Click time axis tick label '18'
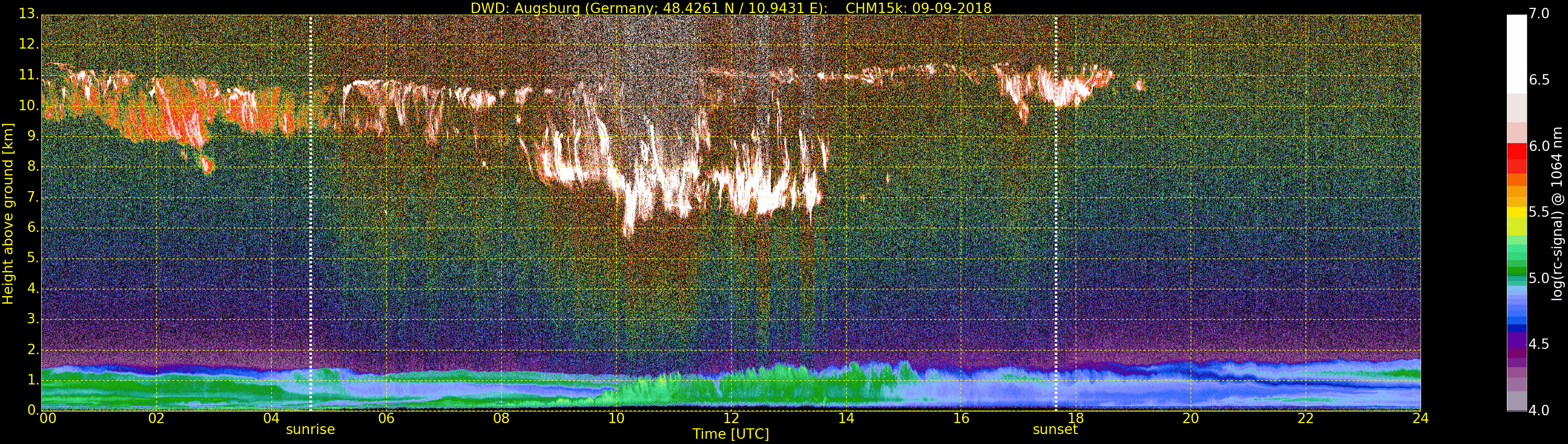This screenshot has width=1568, height=444. point(1076,418)
